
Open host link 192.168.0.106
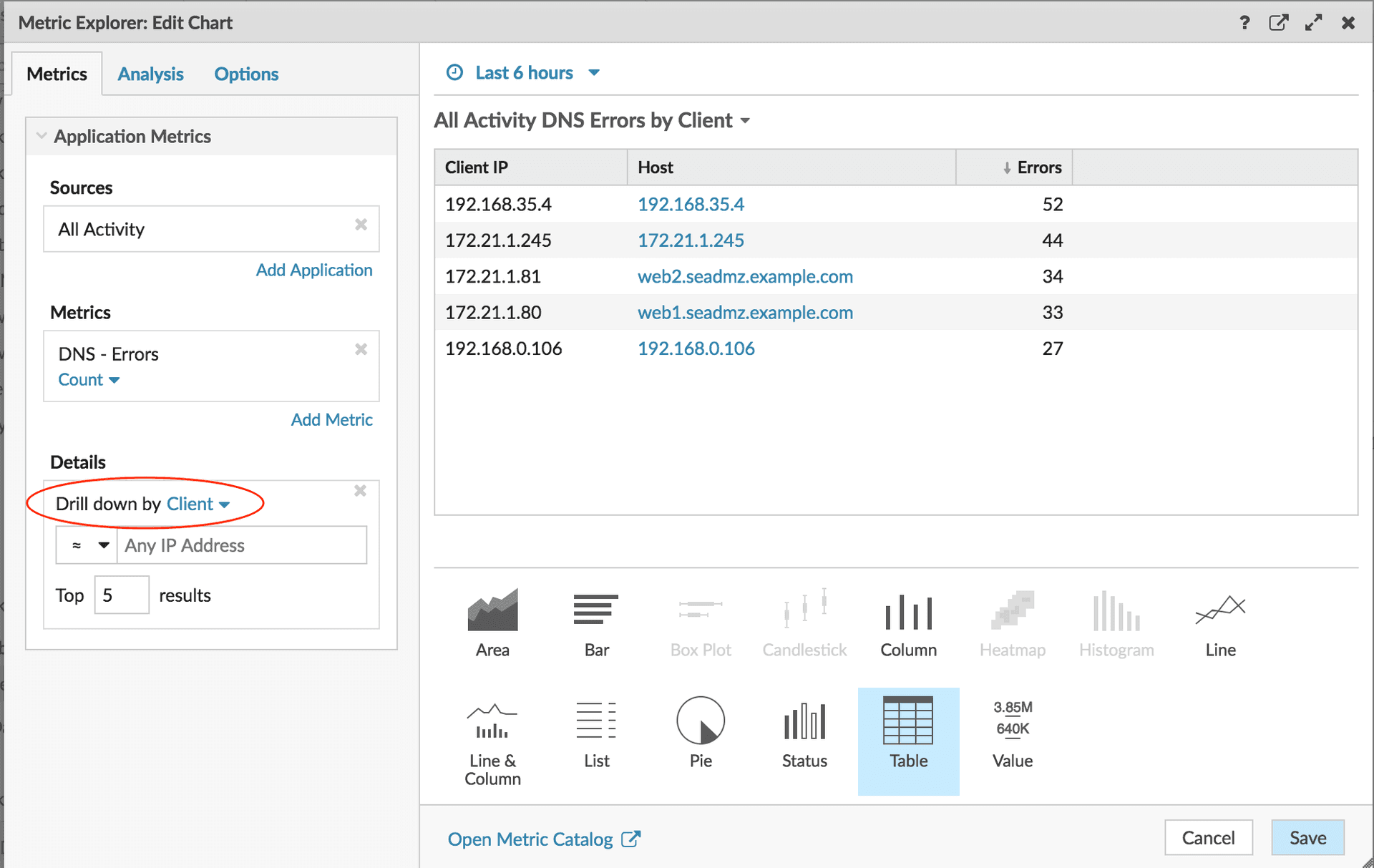coord(696,348)
